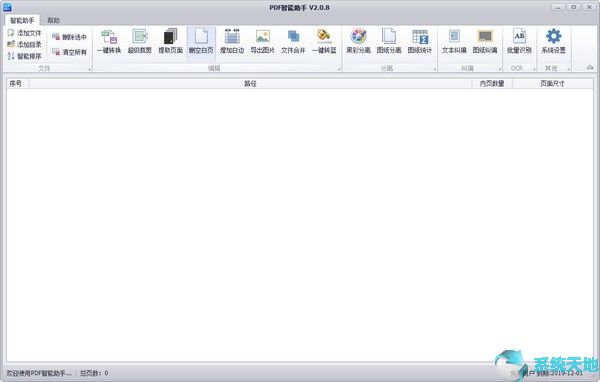
Task: Open the 图纸统计 (Drawing Statistics) tool
Action: click(x=420, y=42)
